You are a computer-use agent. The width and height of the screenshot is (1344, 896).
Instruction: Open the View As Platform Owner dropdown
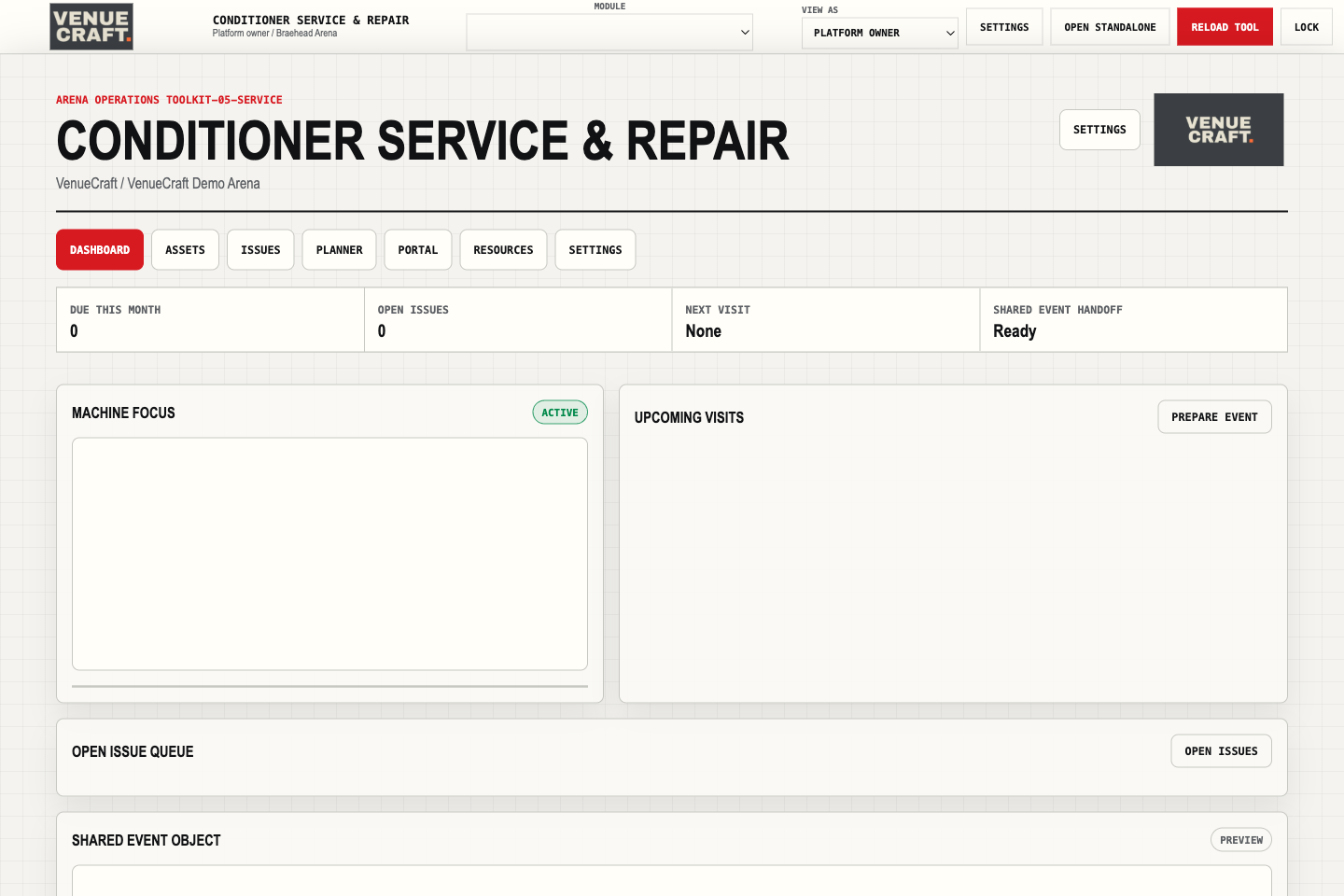(879, 33)
